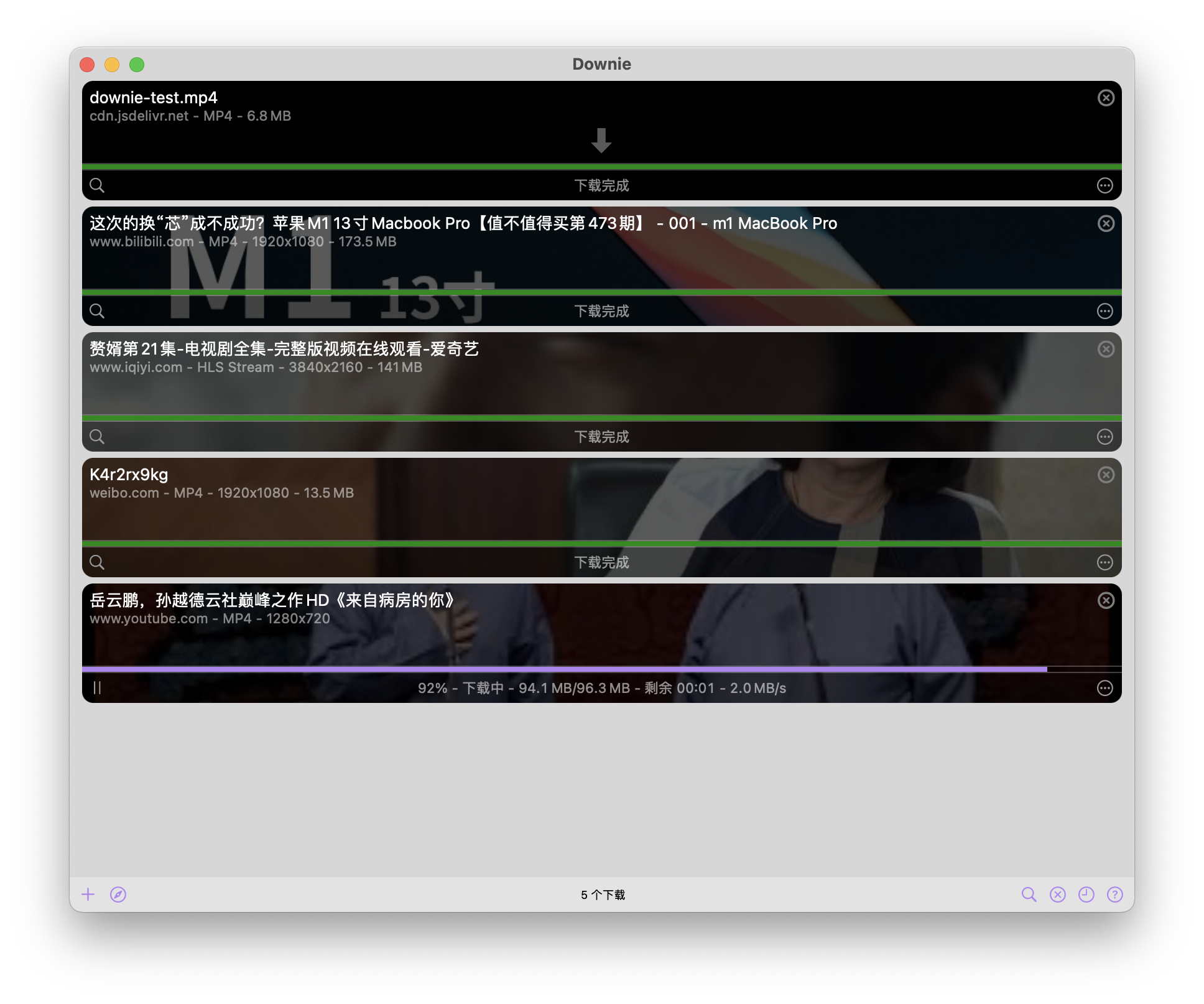This screenshot has width=1204, height=1004.
Task: Open more options for the bilibili download
Action: [1104, 311]
